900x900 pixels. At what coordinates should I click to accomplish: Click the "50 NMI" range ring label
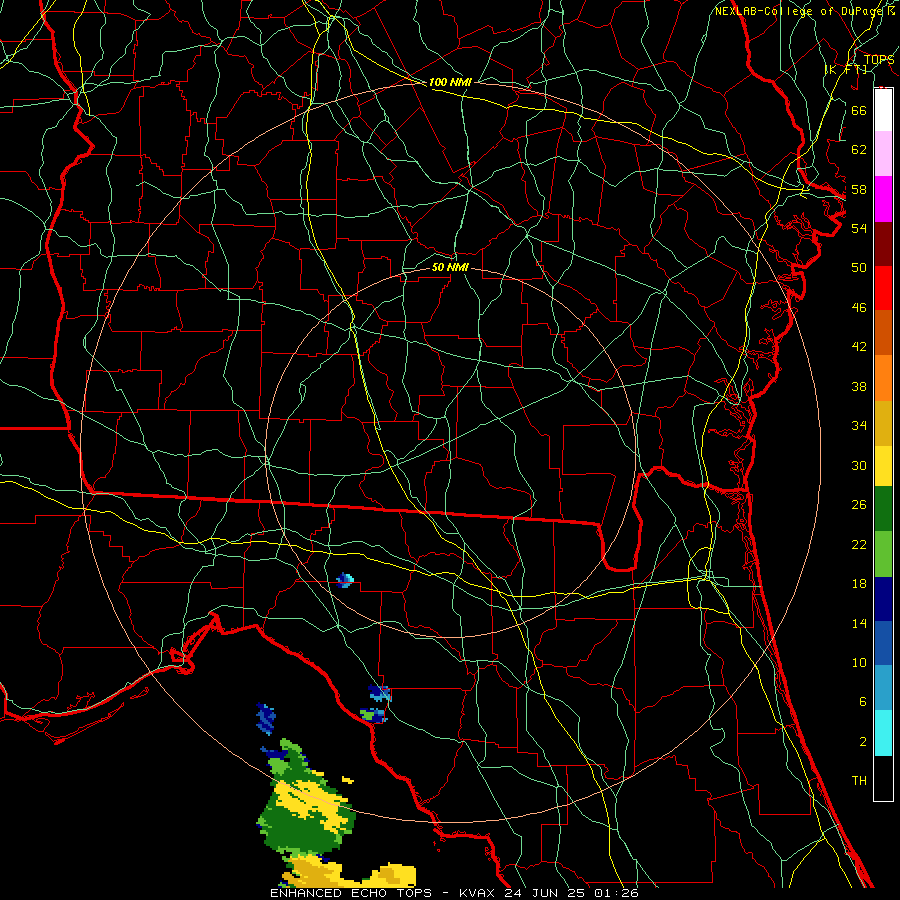point(450,267)
